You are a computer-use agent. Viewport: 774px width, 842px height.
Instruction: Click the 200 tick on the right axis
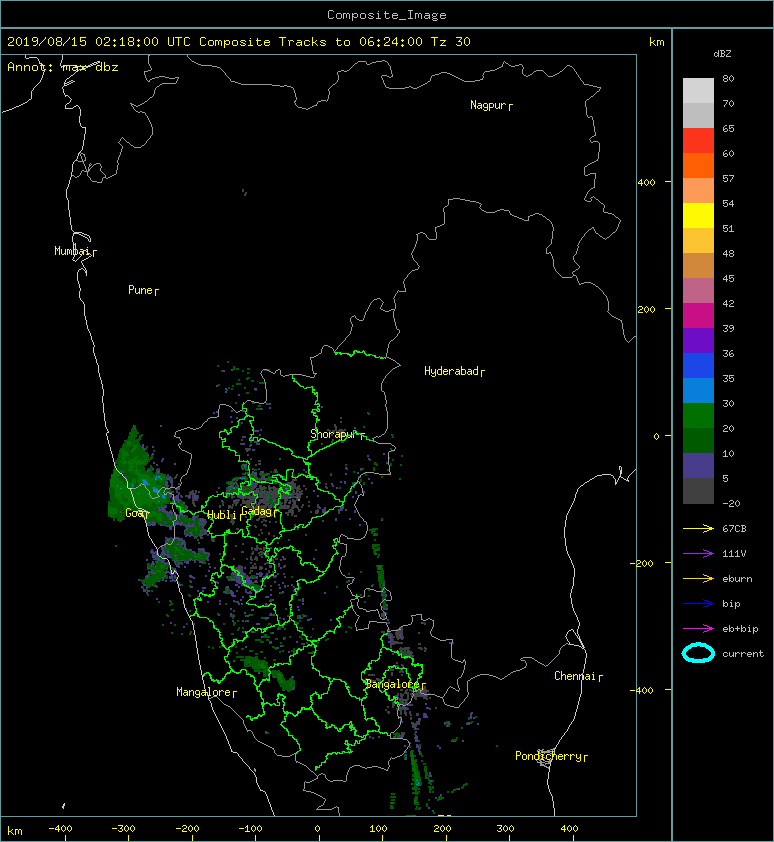click(x=646, y=309)
